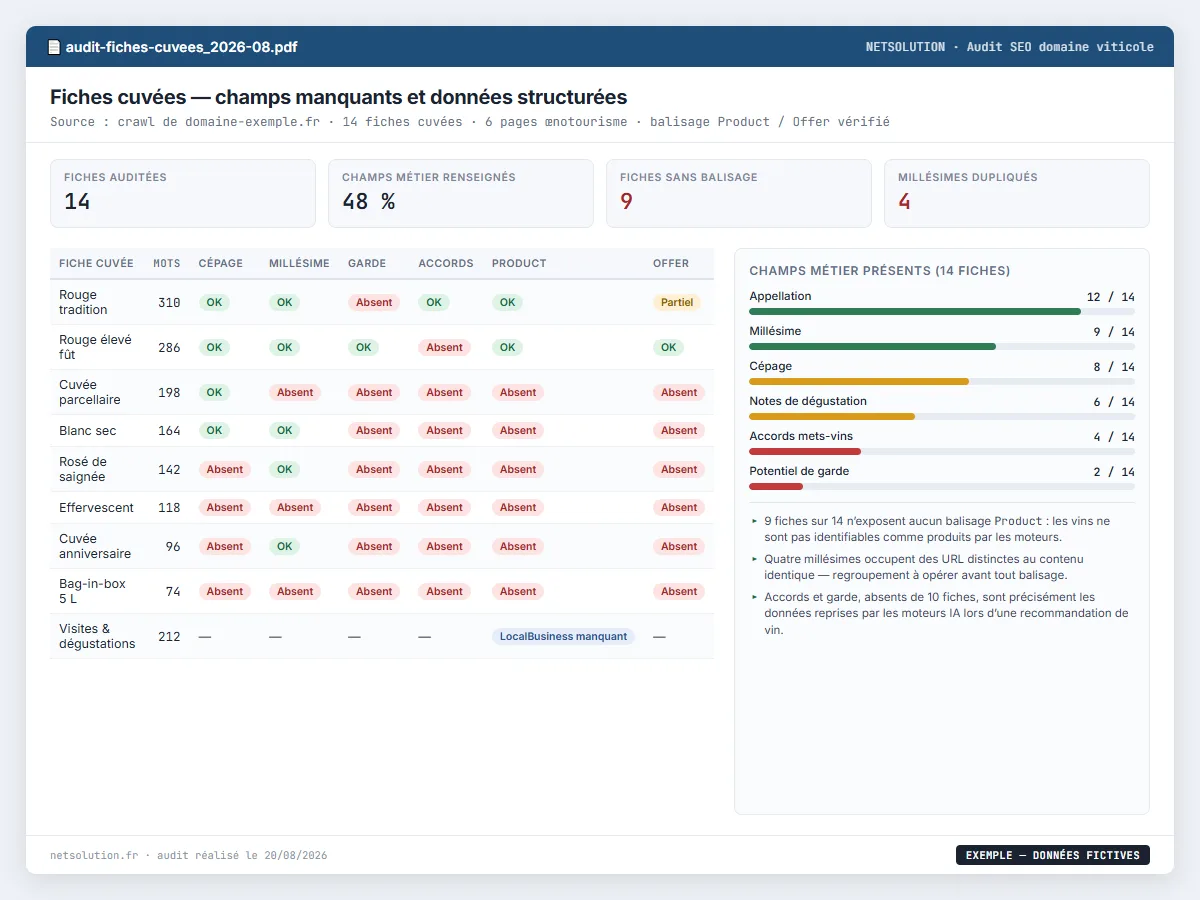The width and height of the screenshot is (1200, 900).
Task: Click the LocalBusiness manquant badge
Action: tap(563, 636)
